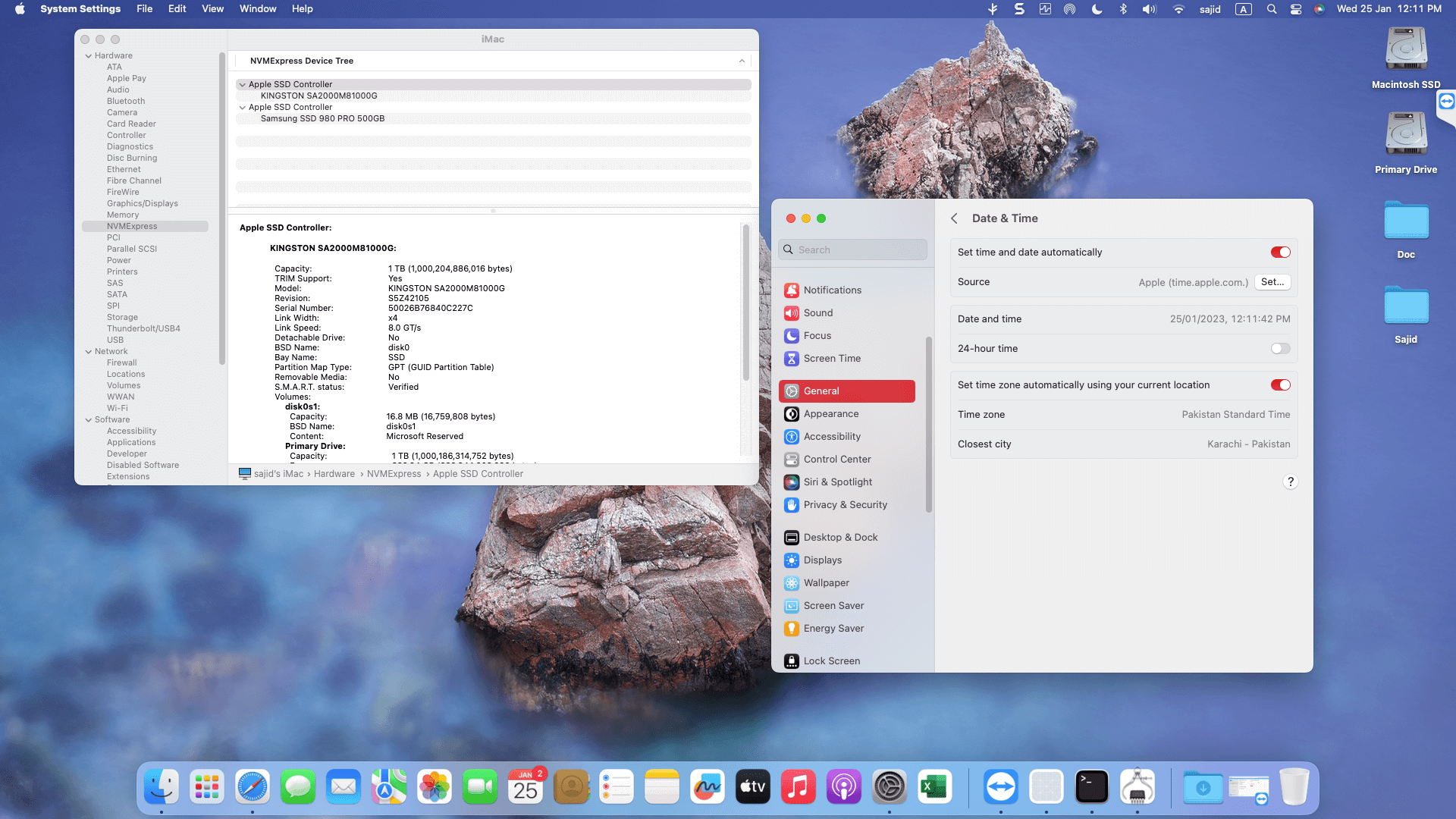Click the System Settings search field
1456x819 pixels.
[852, 249]
